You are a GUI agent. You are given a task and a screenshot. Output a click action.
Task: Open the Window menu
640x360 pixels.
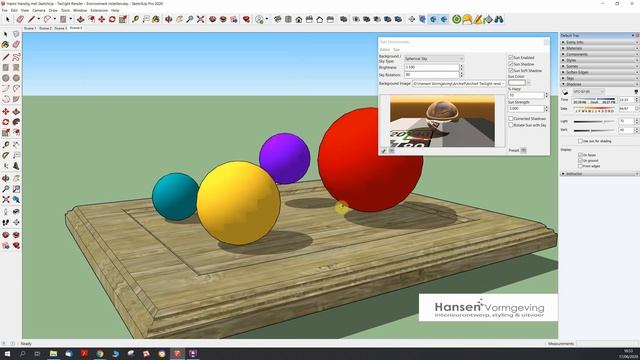(80, 10)
